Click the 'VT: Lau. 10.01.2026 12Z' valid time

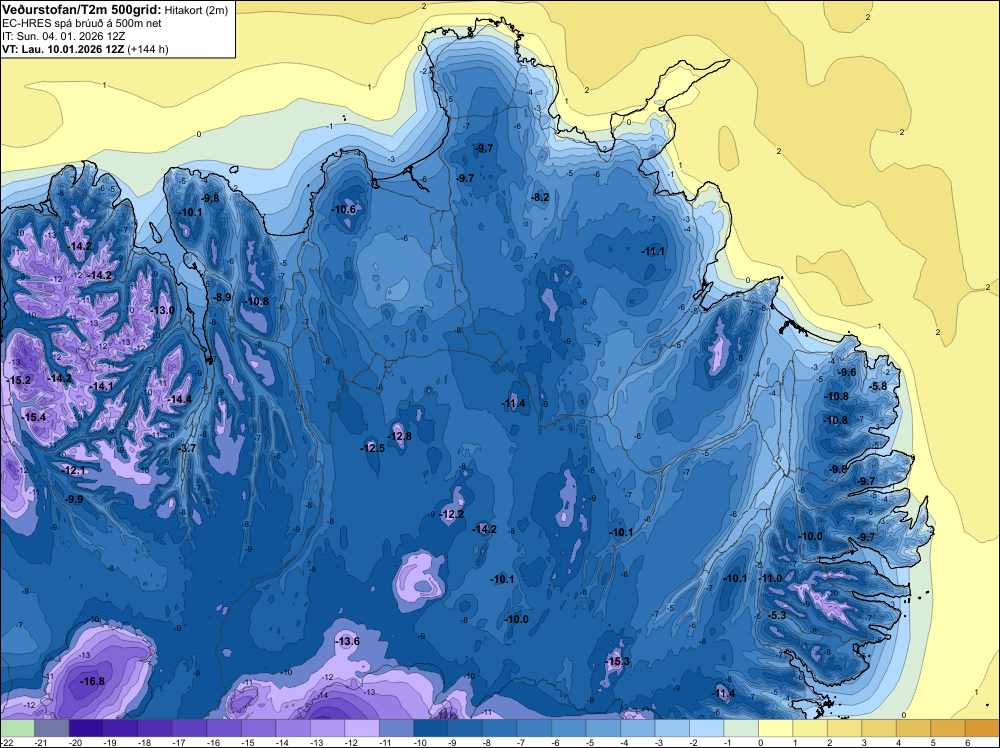[x=63, y=49]
